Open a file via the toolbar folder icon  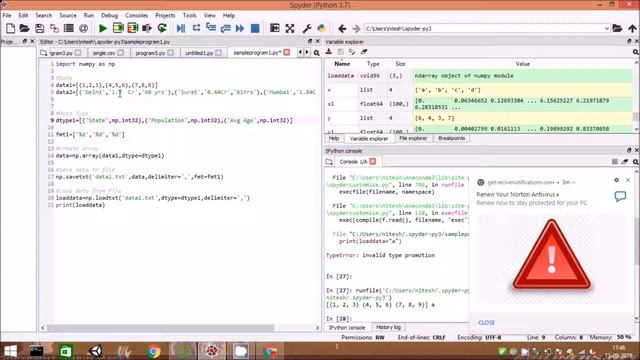24,28
